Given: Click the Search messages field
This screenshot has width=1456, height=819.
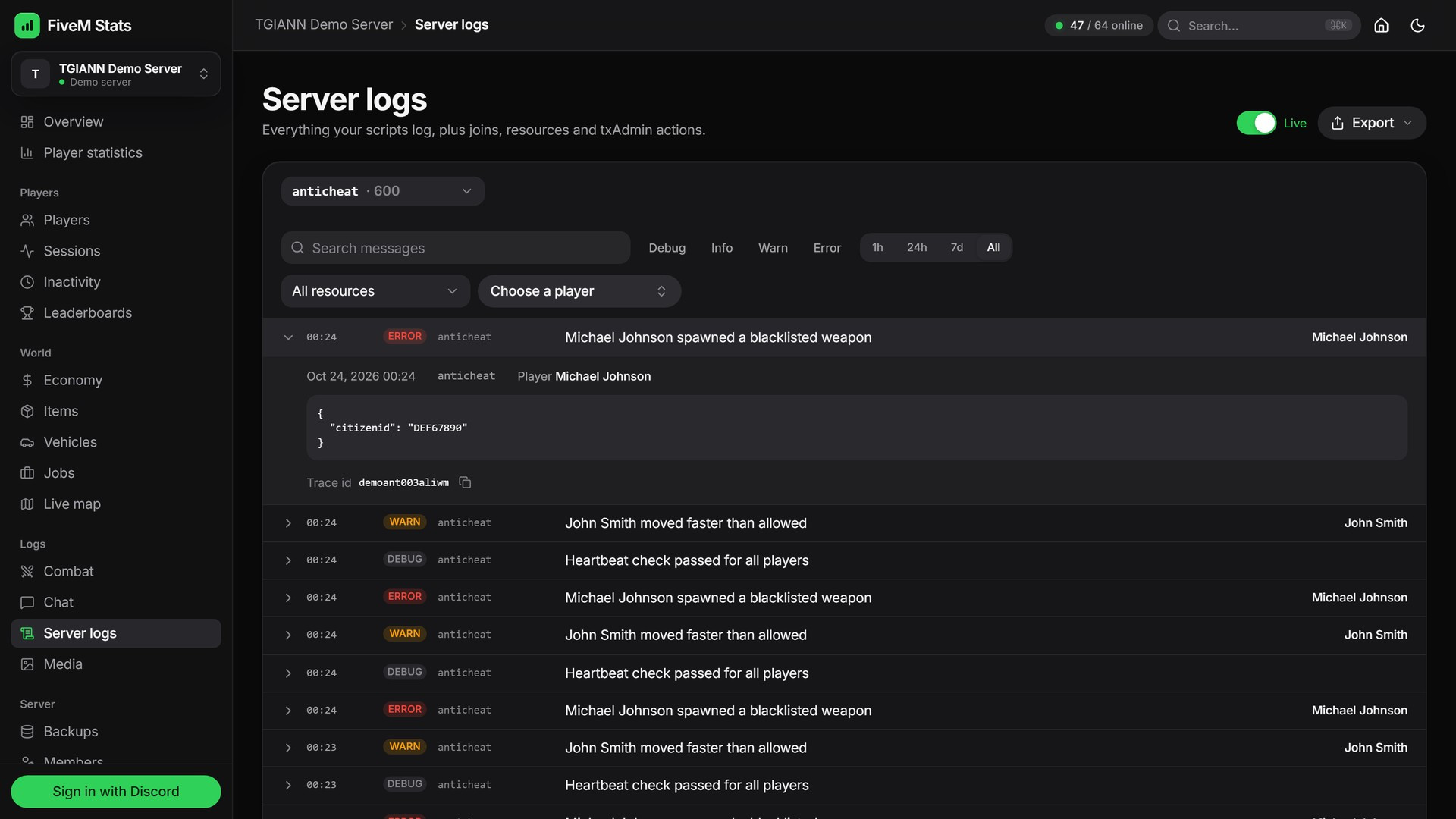Looking at the screenshot, I should coord(456,248).
